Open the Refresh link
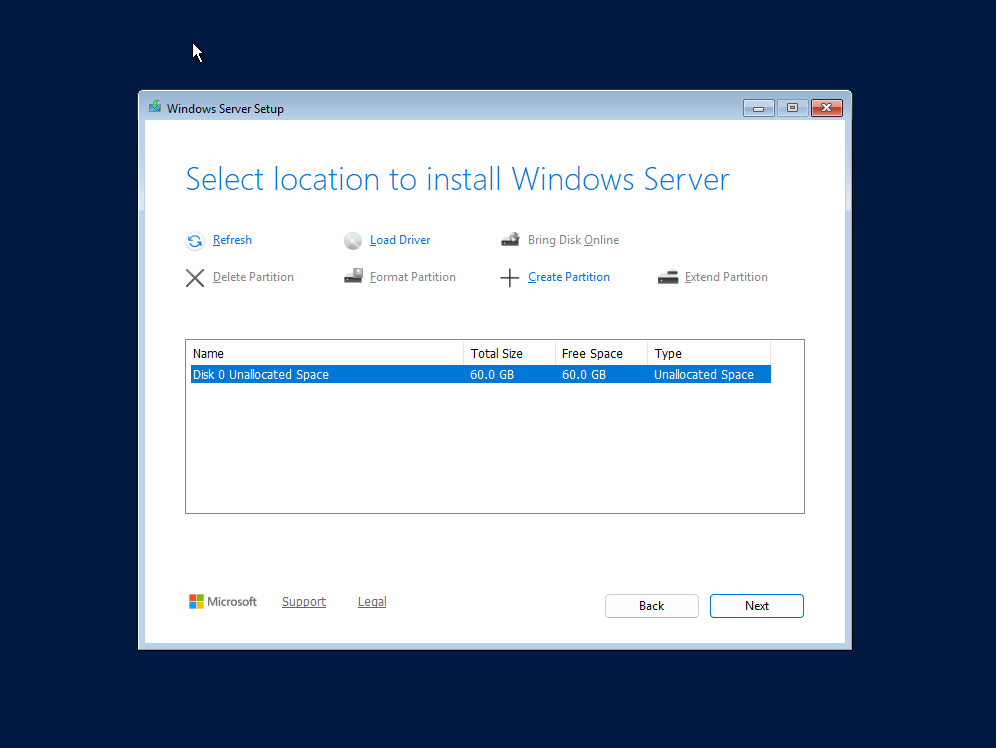 pyautogui.click(x=232, y=240)
